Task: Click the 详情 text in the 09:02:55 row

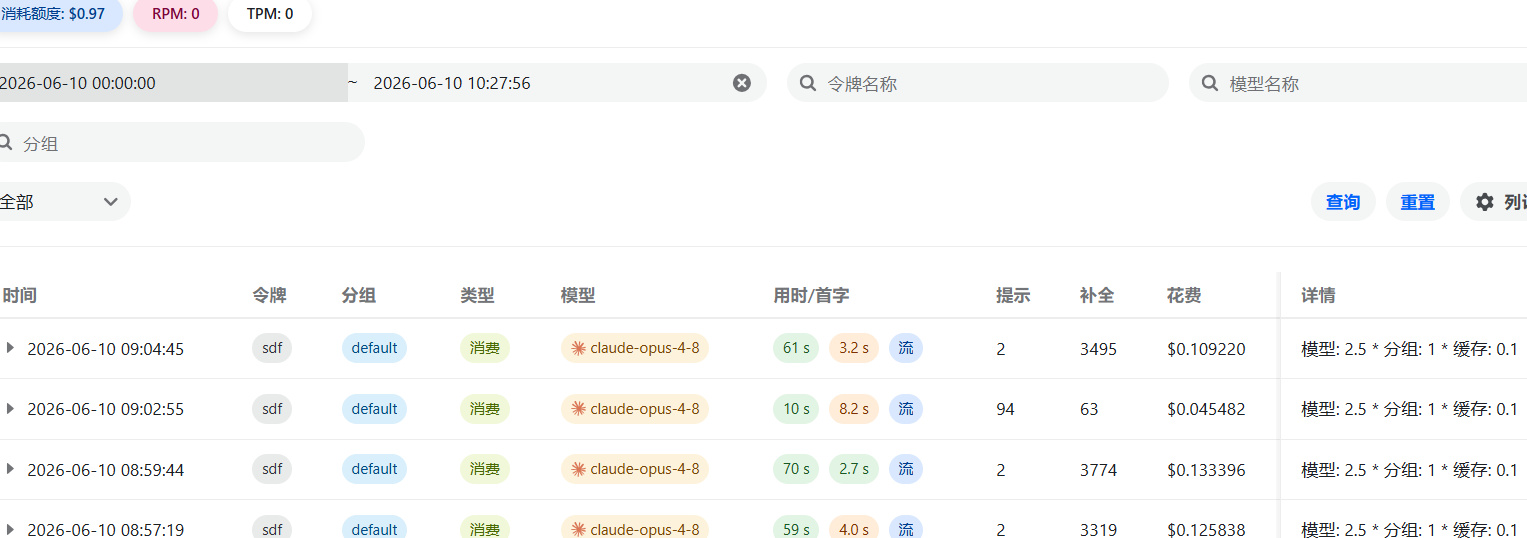Action: (1409, 409)
